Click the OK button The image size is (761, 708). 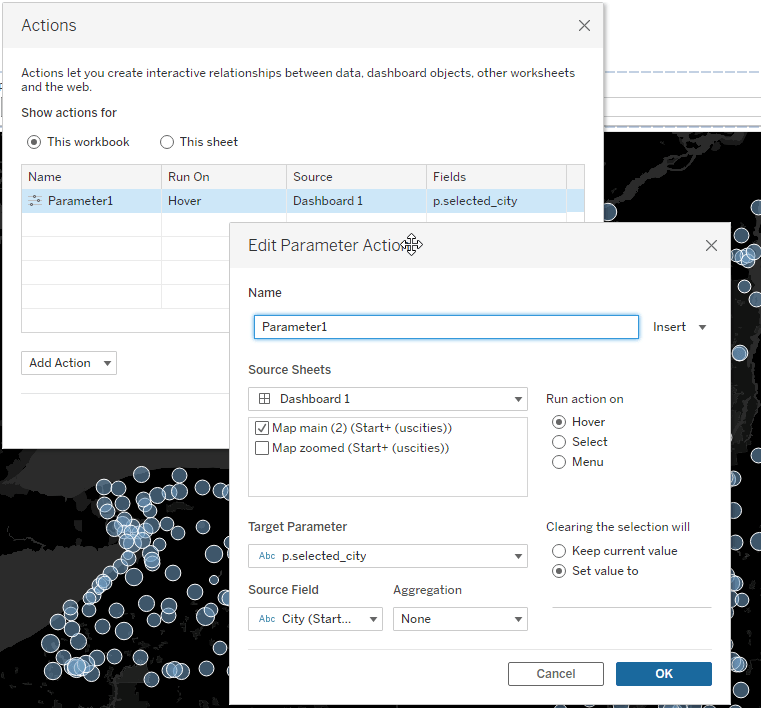pos(663,674)
